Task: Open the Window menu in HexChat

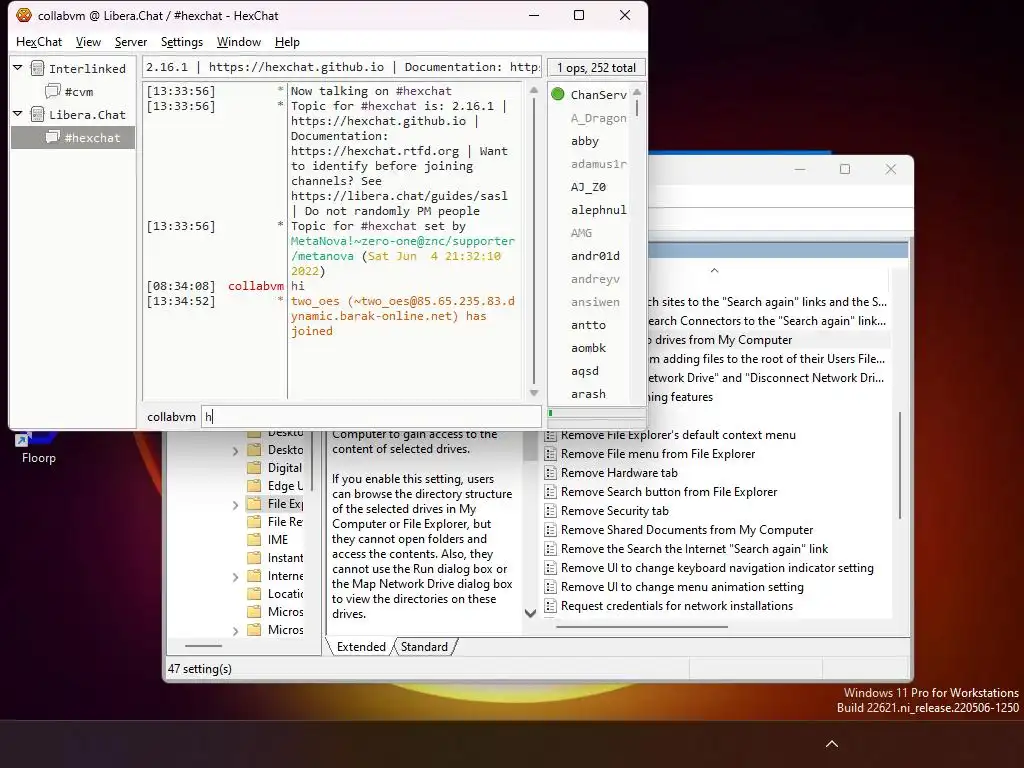Action: coord(238,42)
